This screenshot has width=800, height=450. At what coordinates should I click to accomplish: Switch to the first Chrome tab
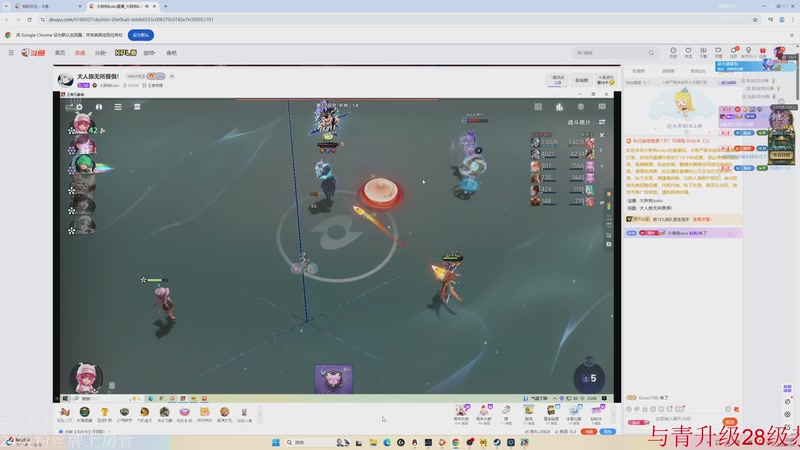tap(47, 6)
